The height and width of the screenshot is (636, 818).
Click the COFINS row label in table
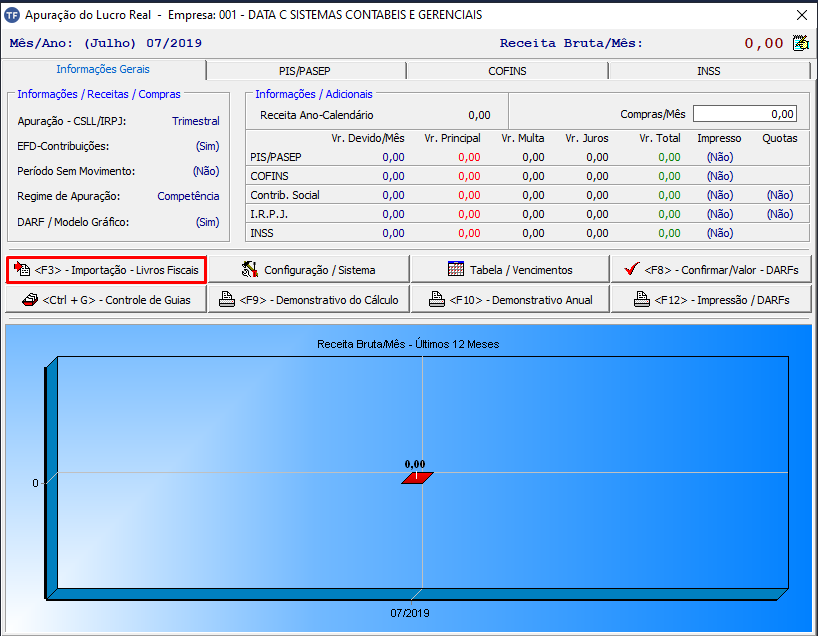pos(269,176)
